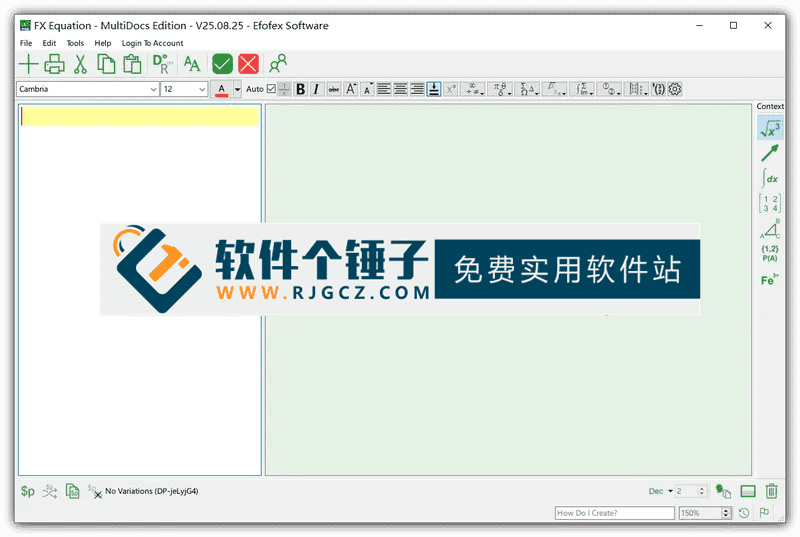Toggle the Auto checkbox
The width and height of the screenshot is (800, 537).
pyautogui.click(x=271, y=89)
